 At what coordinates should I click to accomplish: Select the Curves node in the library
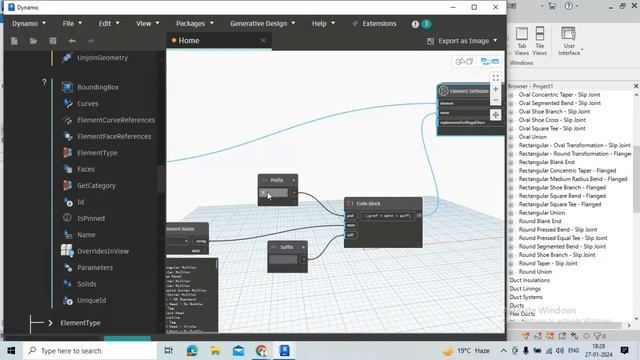(x=87, y=104)
